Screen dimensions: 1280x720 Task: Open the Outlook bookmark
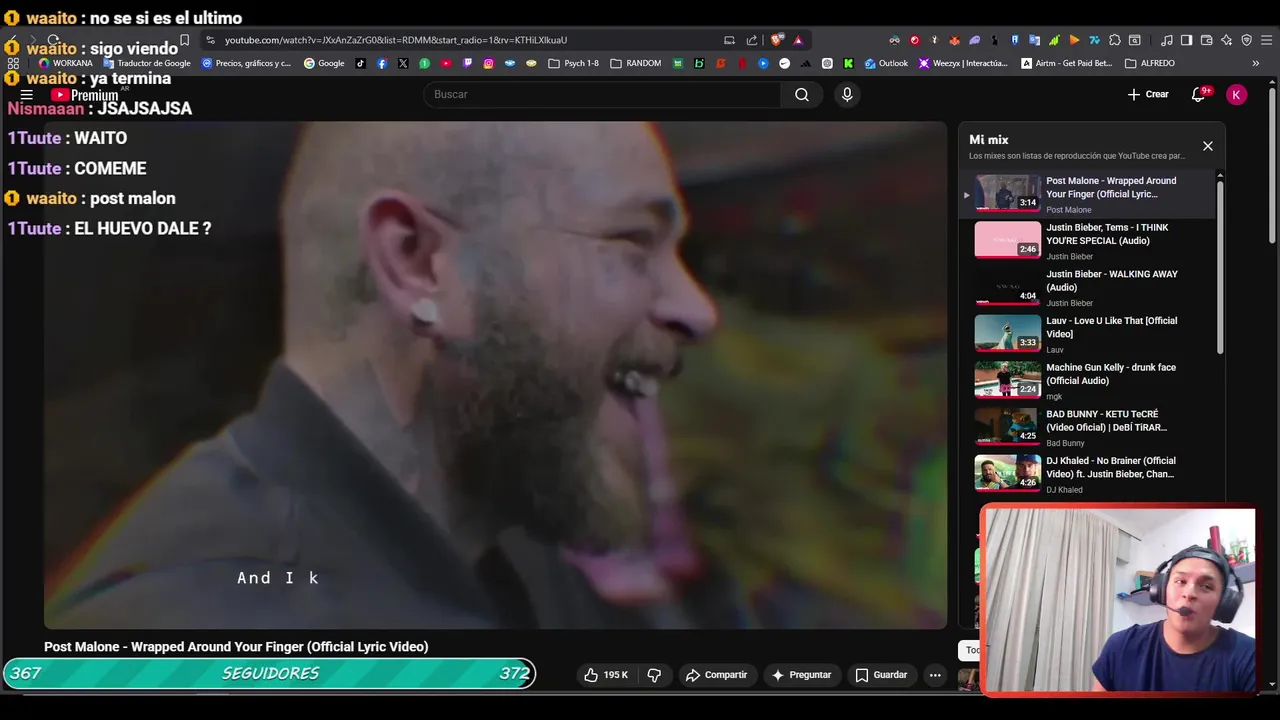pyautogui.click(x=886, y=63)
